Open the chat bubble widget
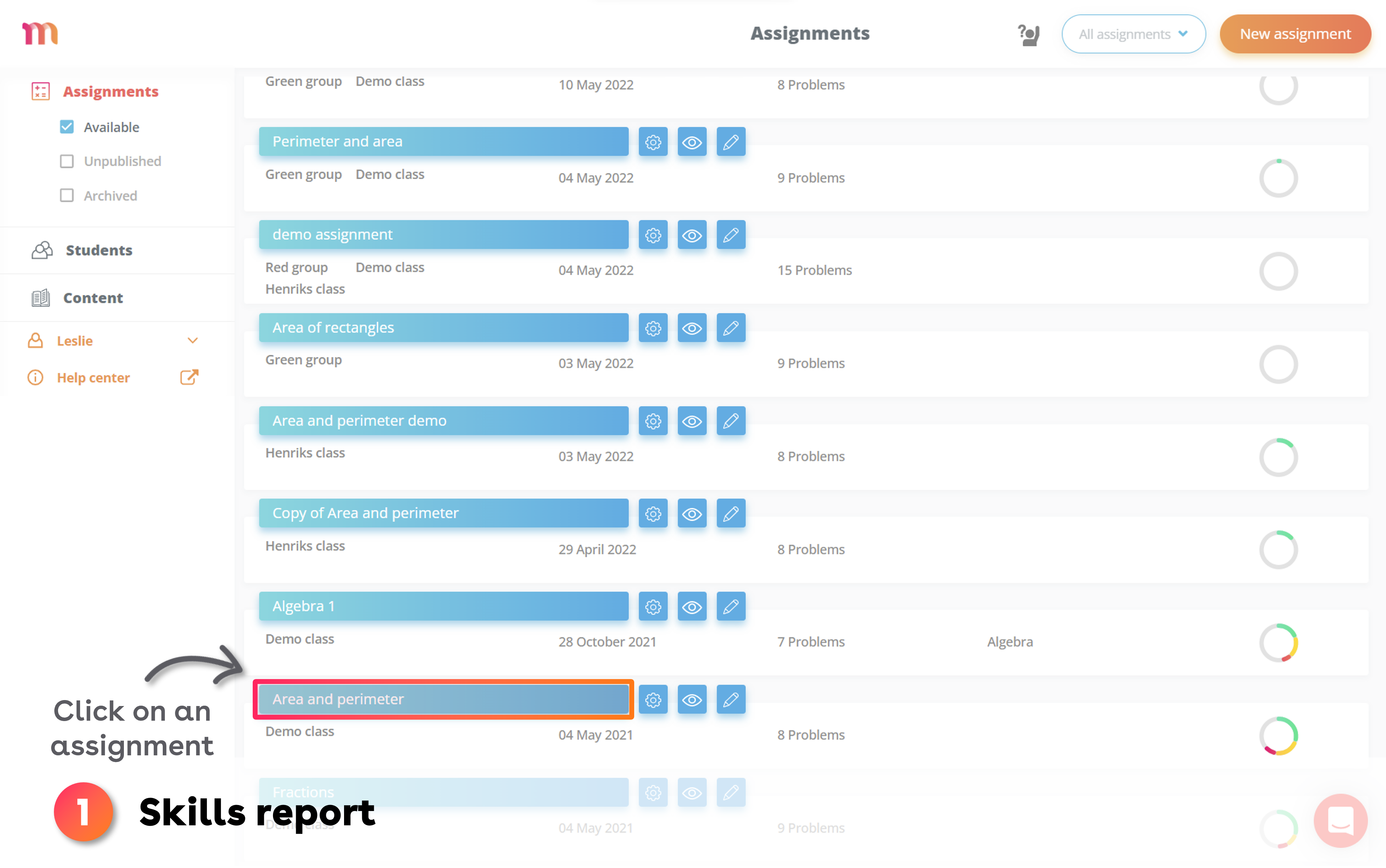 (1340, 820)
